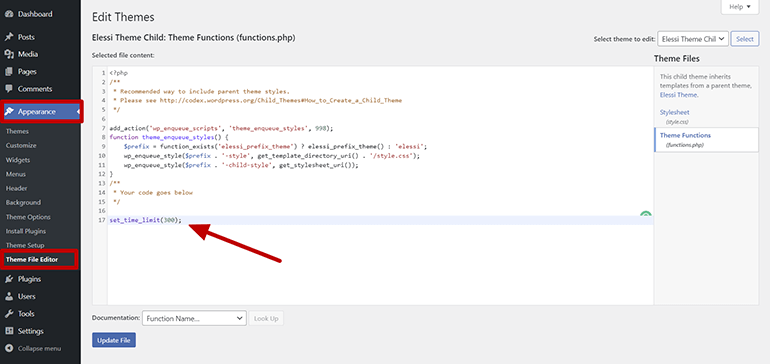Open Widgets submenu item
The image size is (770, 364).
[18, 160]
